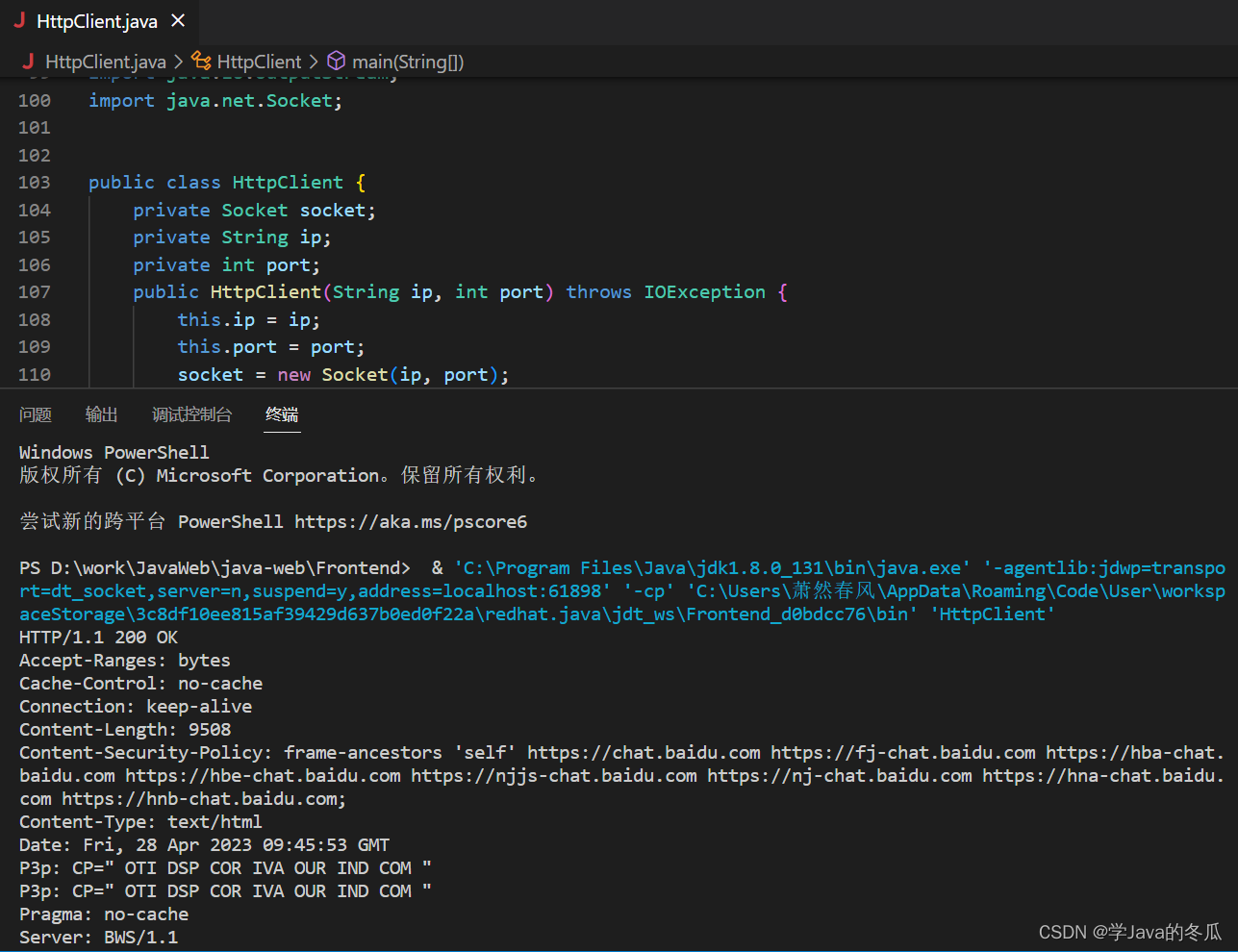
Task: Click the Java icon on the HttpClient.java editor tab
Action: pos(19,20)
